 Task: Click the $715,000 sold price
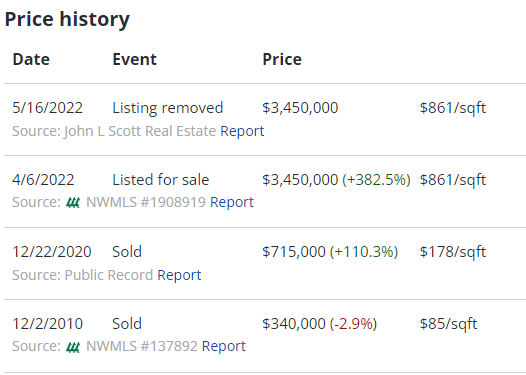pos(294,252)
